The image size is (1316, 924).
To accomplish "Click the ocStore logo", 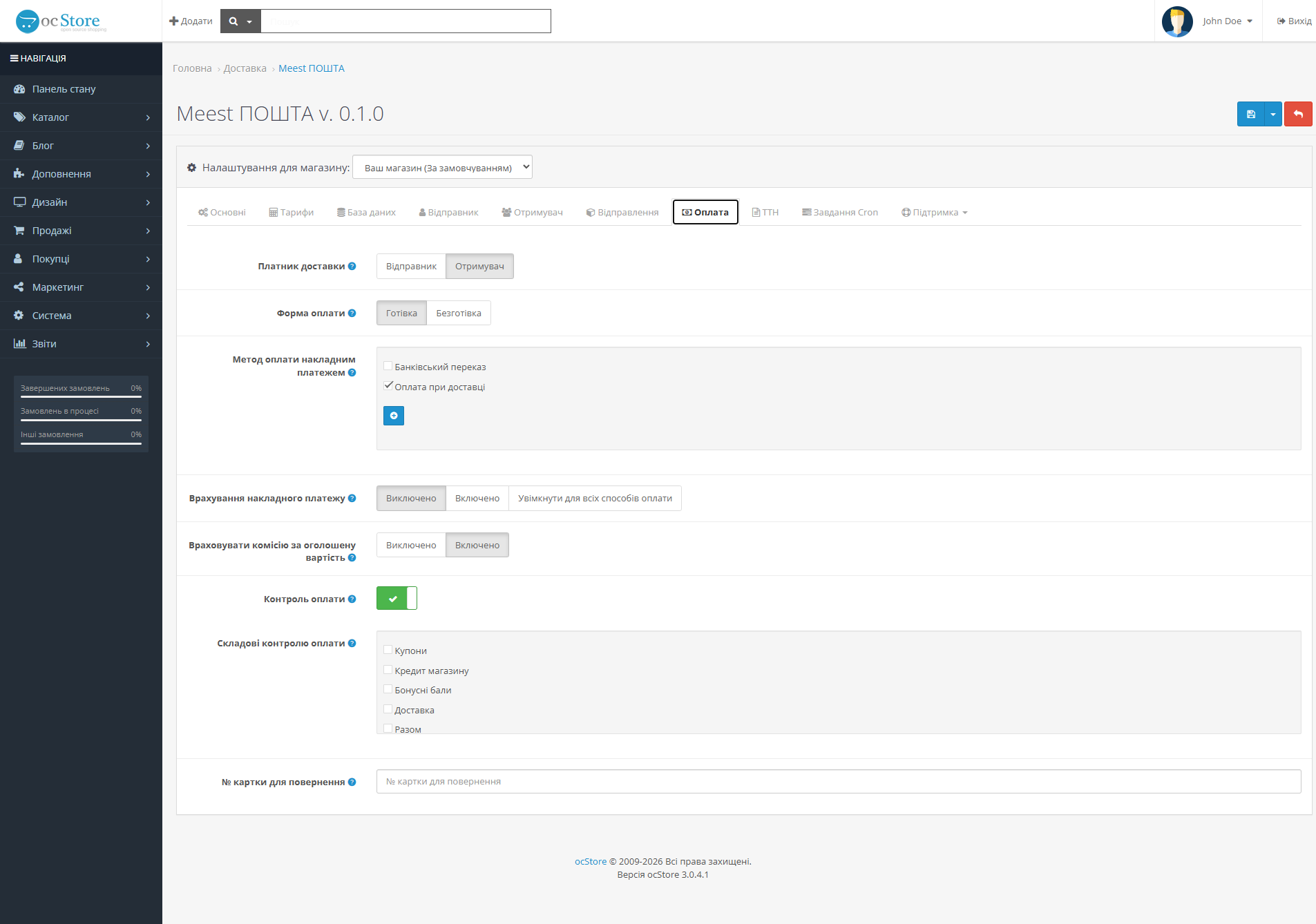I will point(61,21).
